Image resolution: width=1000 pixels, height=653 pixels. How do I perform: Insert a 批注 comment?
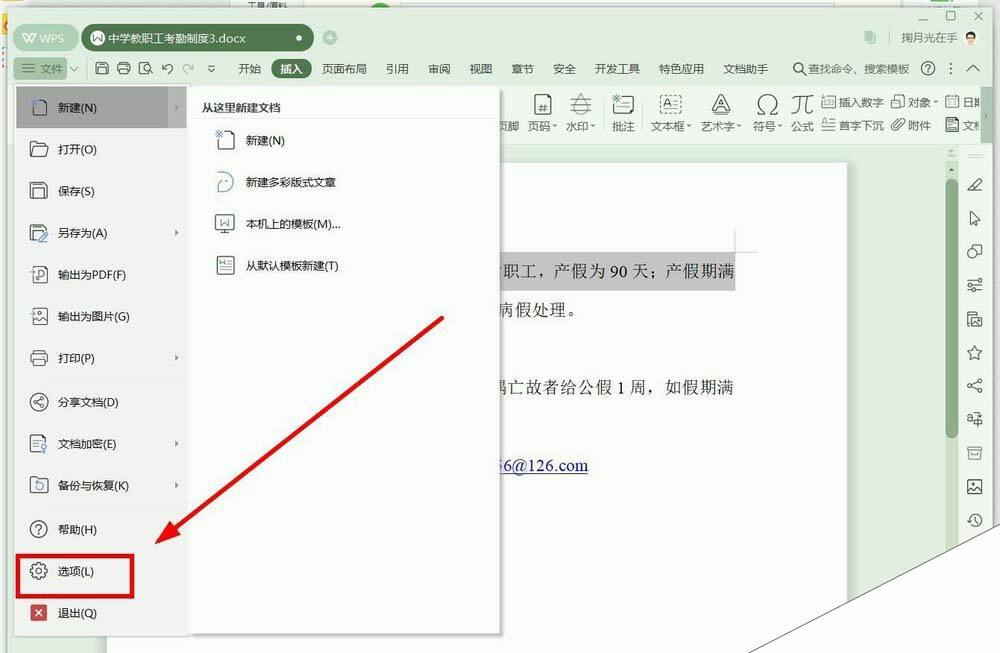point(623,113)
